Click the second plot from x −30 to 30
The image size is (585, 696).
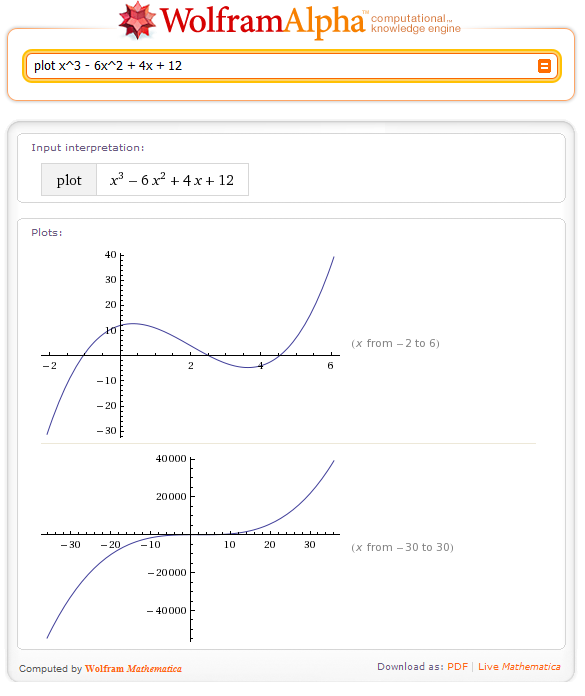pos(190,549)
